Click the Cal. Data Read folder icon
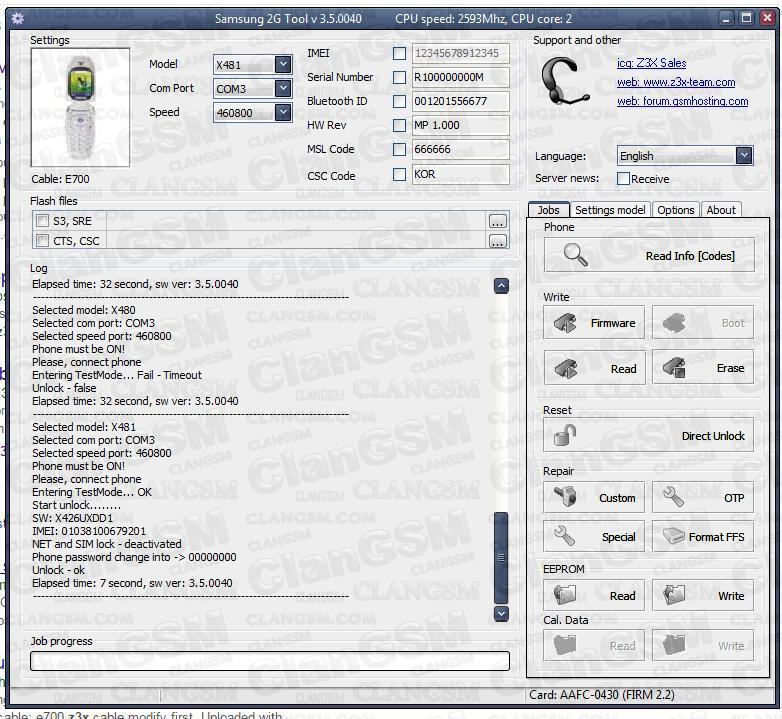The image size is (782, 719). [565, 645]
